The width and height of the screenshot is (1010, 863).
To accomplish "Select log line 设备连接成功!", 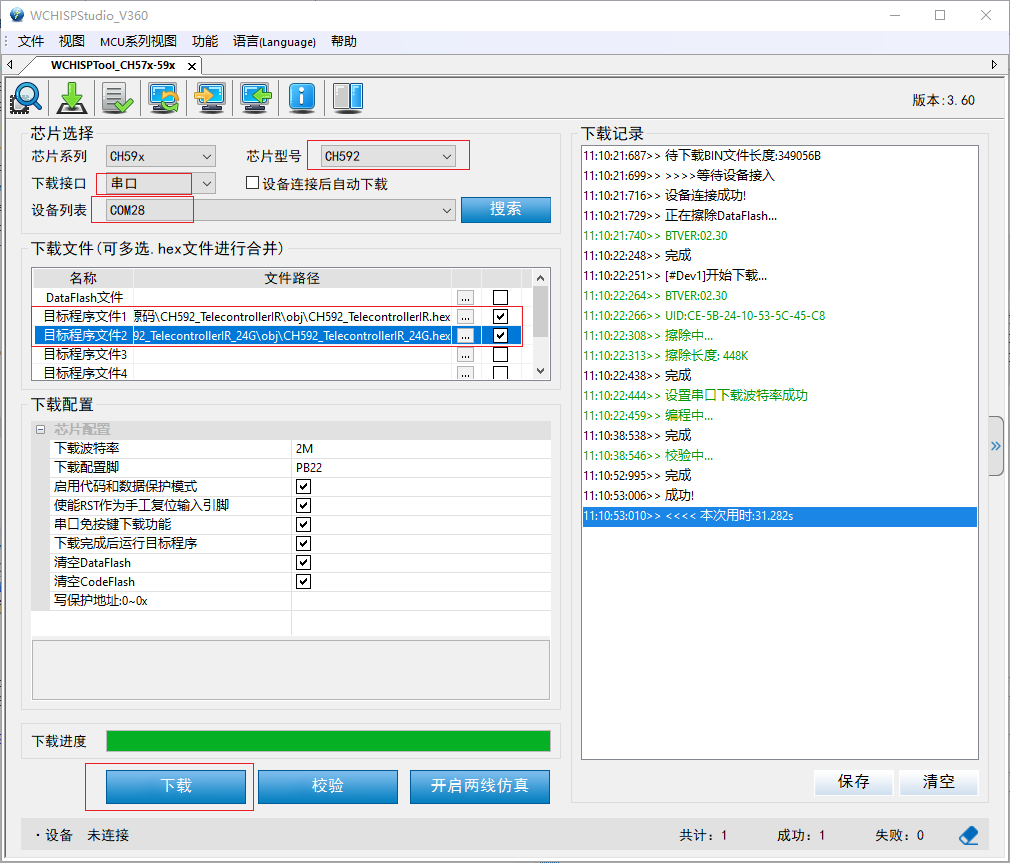I will 779,195.
